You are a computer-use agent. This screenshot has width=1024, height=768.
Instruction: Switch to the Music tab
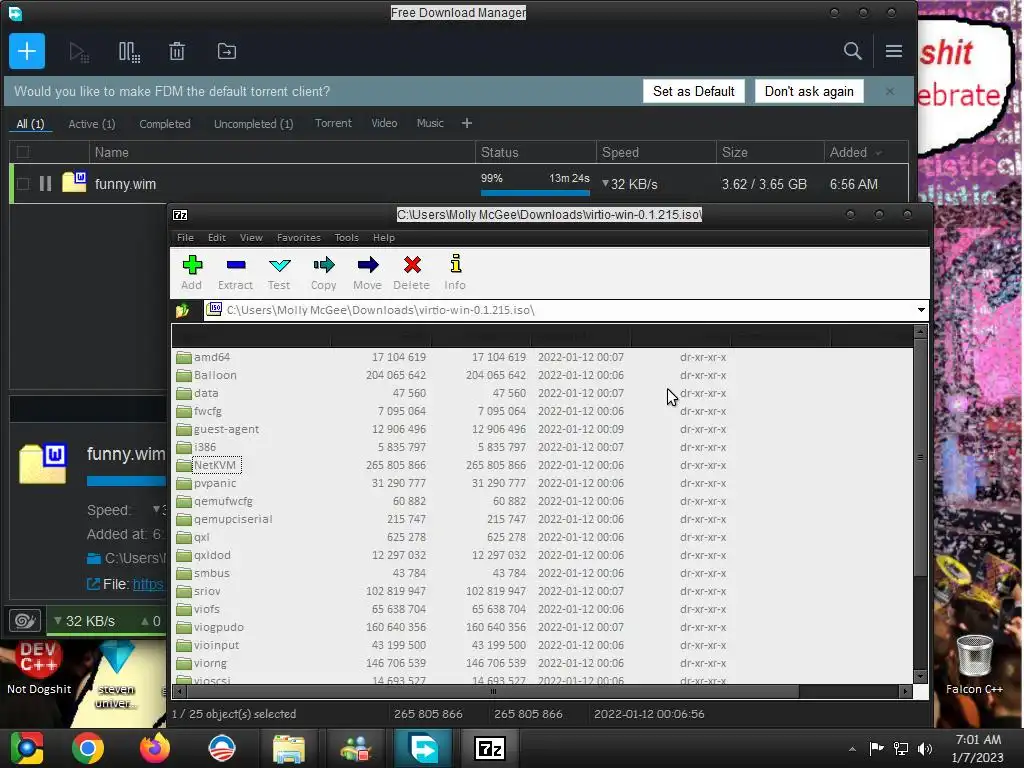pos(430,123)
